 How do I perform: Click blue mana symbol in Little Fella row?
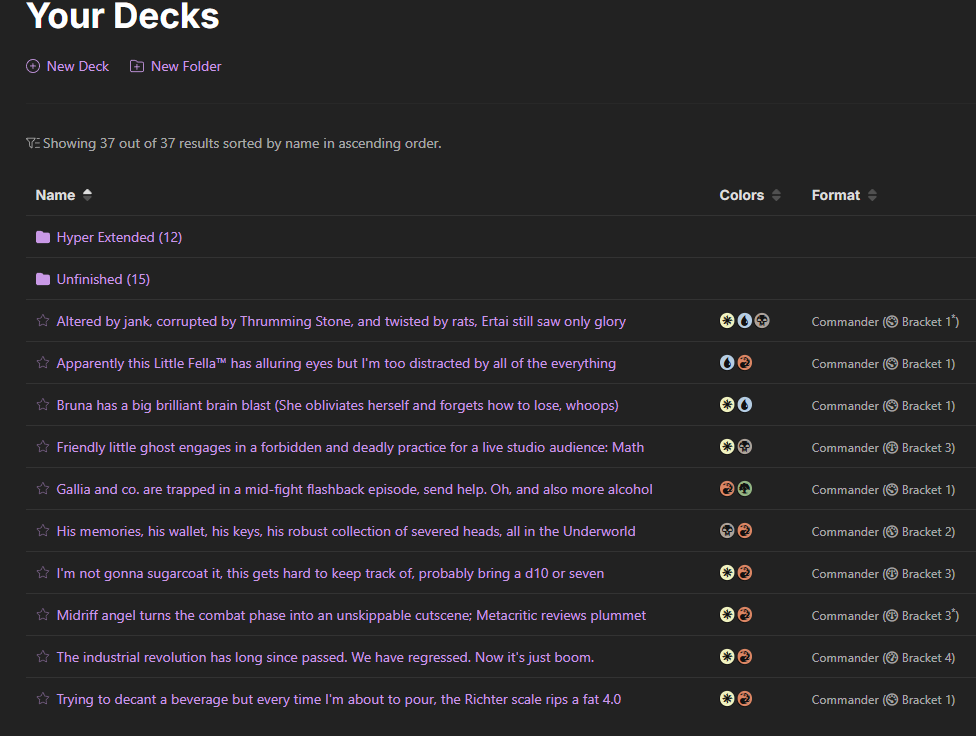(x=727, y=362)
